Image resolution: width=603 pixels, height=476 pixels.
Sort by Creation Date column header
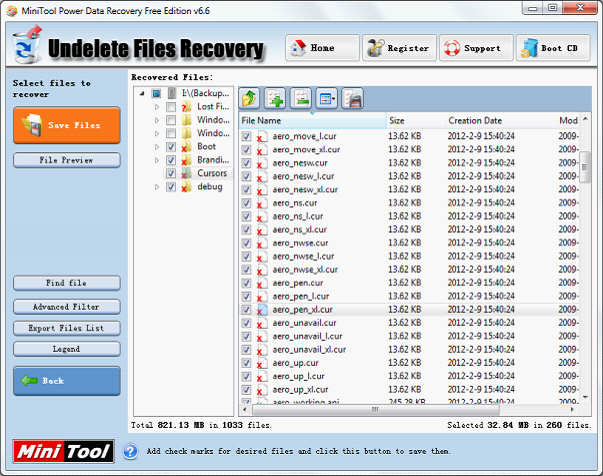500,121
